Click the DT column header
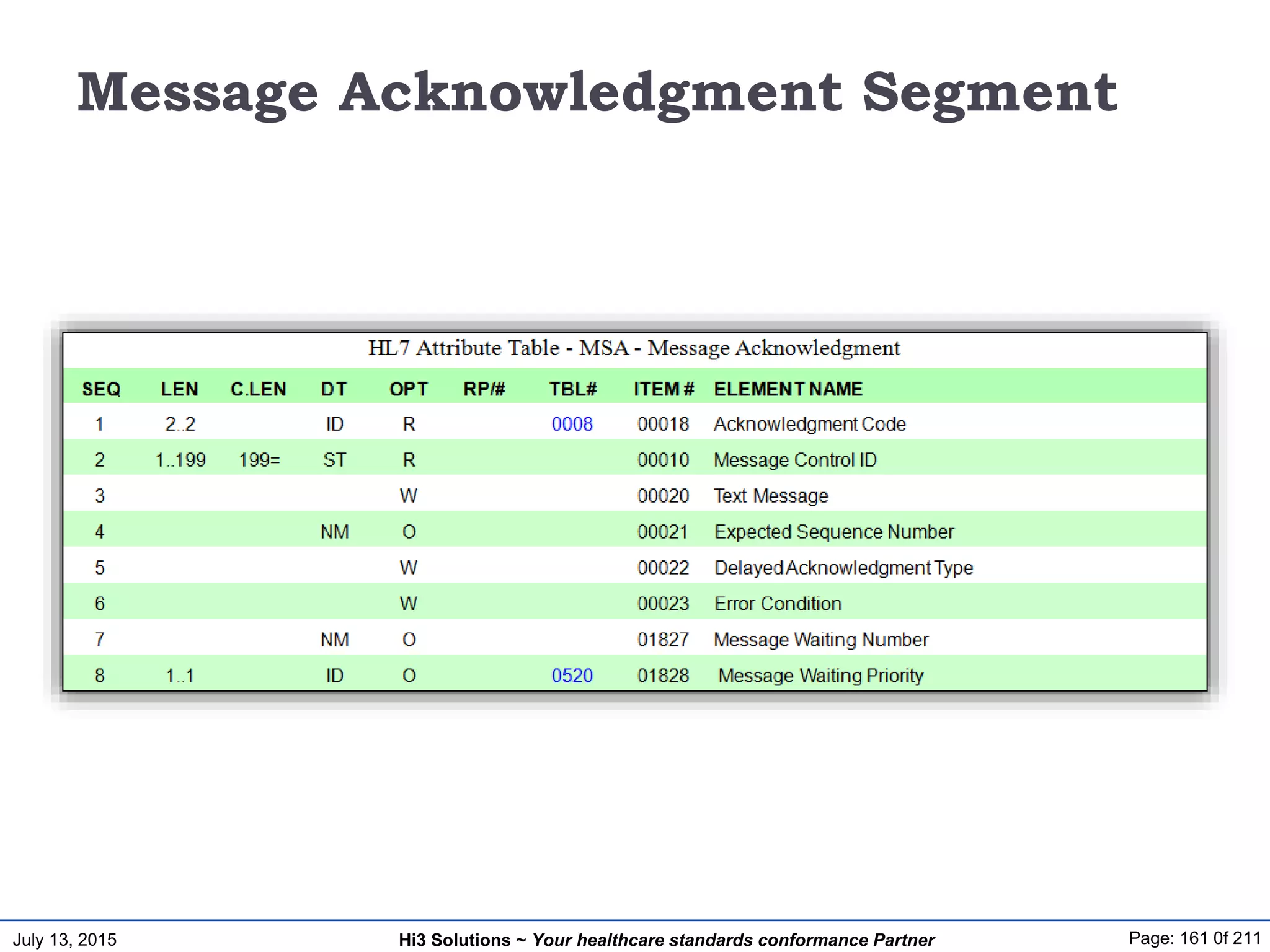The image size is (1270, 952). [334, 389]
